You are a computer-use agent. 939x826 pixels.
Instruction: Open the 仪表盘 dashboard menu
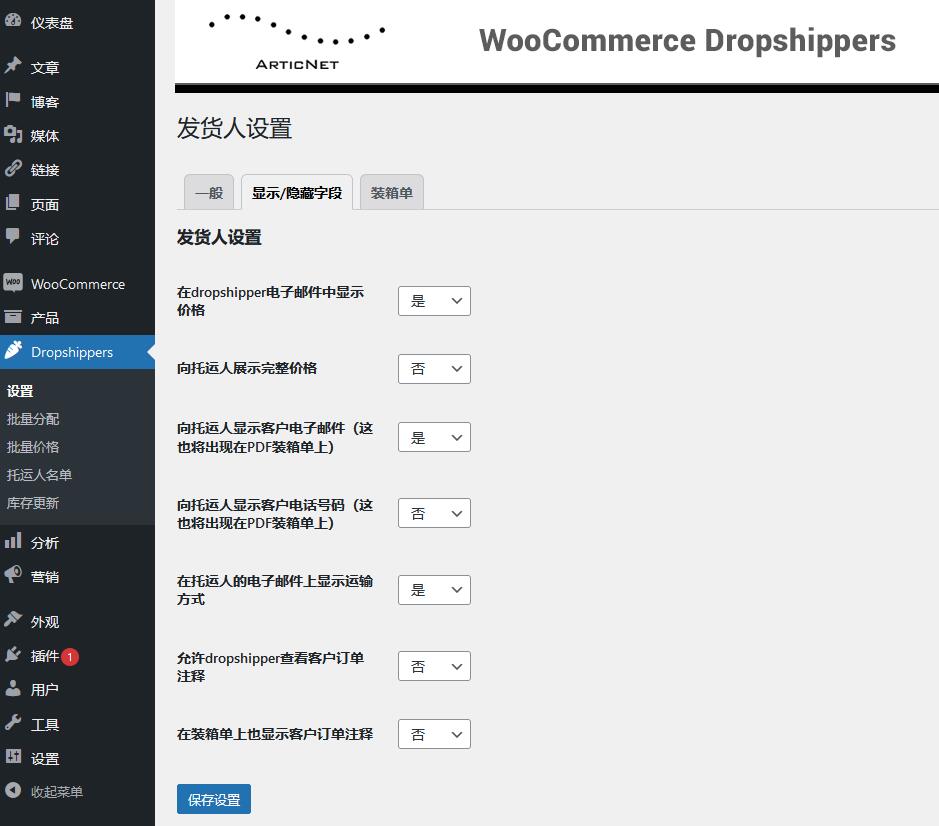[77, 23]
